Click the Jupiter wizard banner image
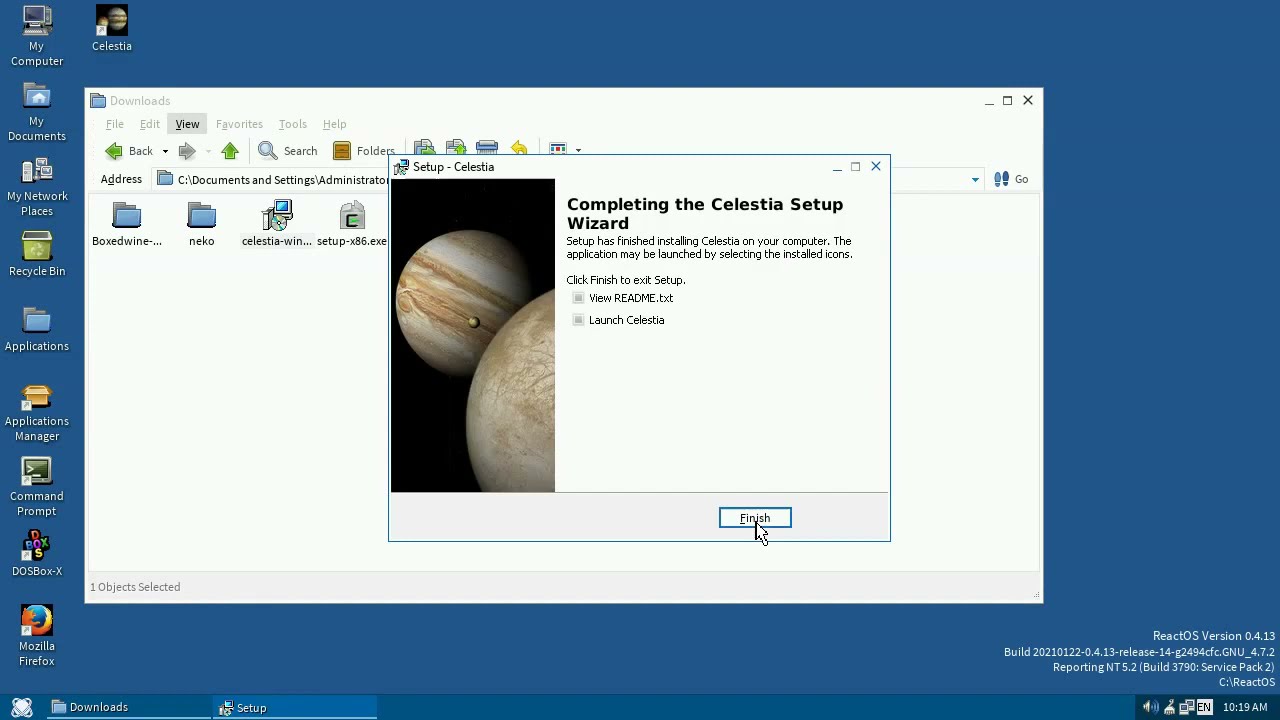 coord(473,336)
